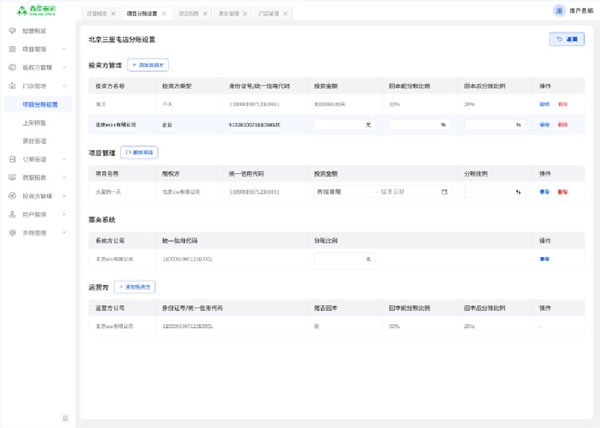Select 项目分账设置 in the sidebar
This screenshot has height=428, width=600.
click(40, 104)
